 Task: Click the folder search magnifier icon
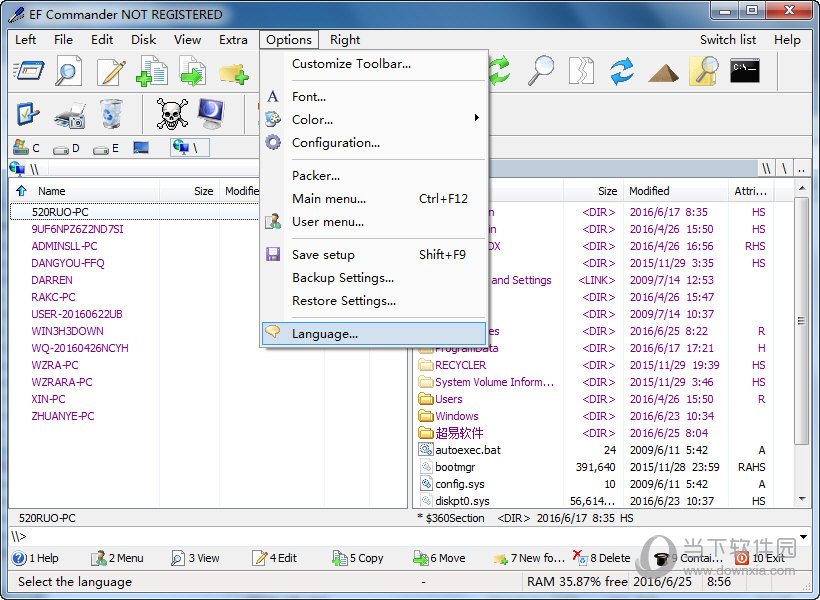coord(704,71)
